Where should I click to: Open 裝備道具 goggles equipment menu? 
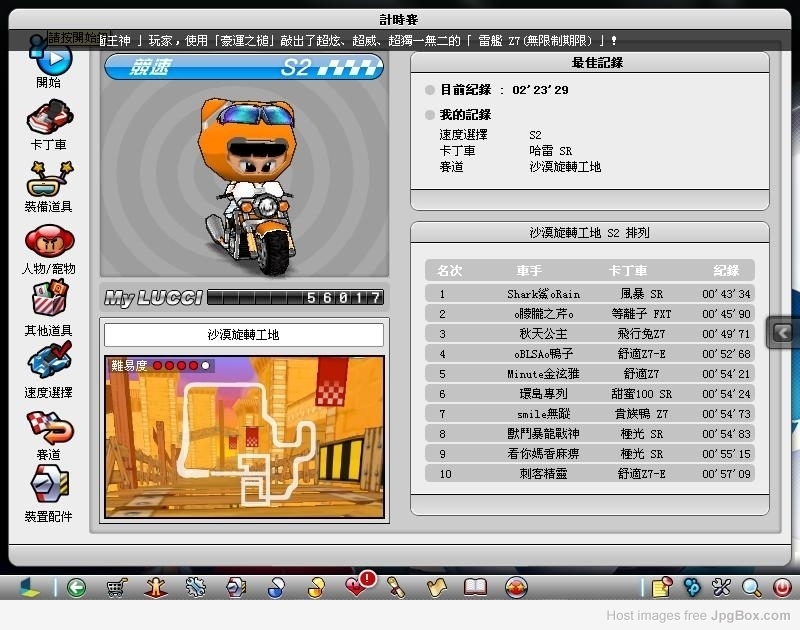48,182
